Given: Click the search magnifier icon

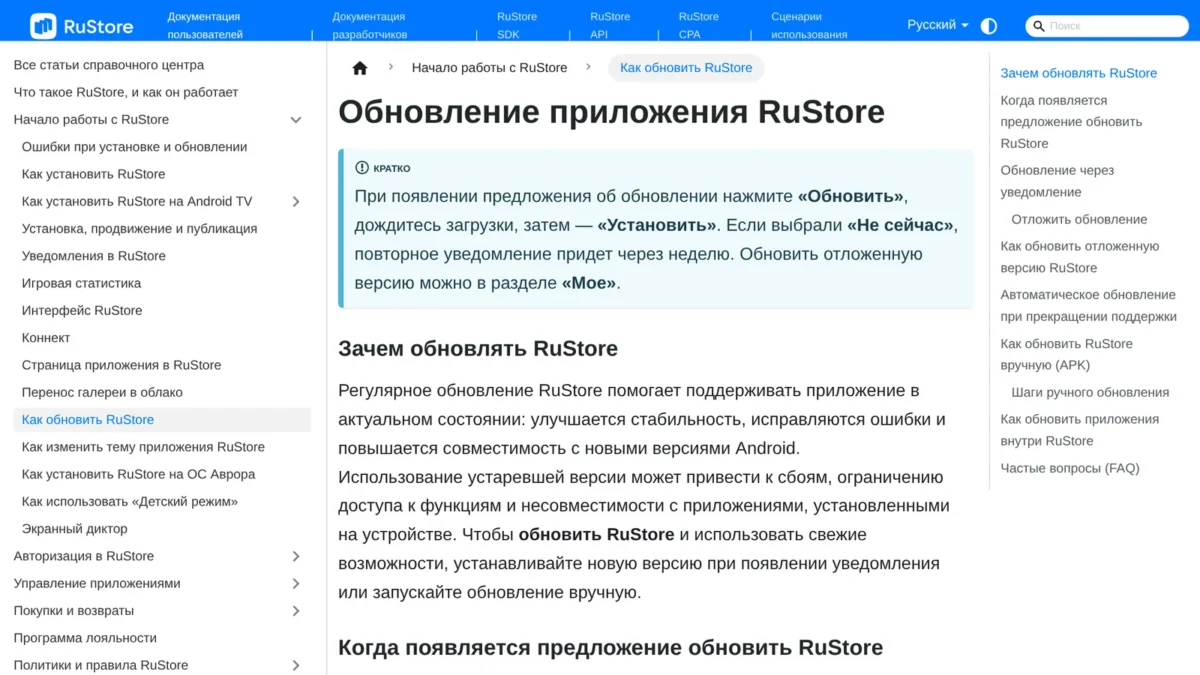Looking at the screenshot, I should 1039,26.
